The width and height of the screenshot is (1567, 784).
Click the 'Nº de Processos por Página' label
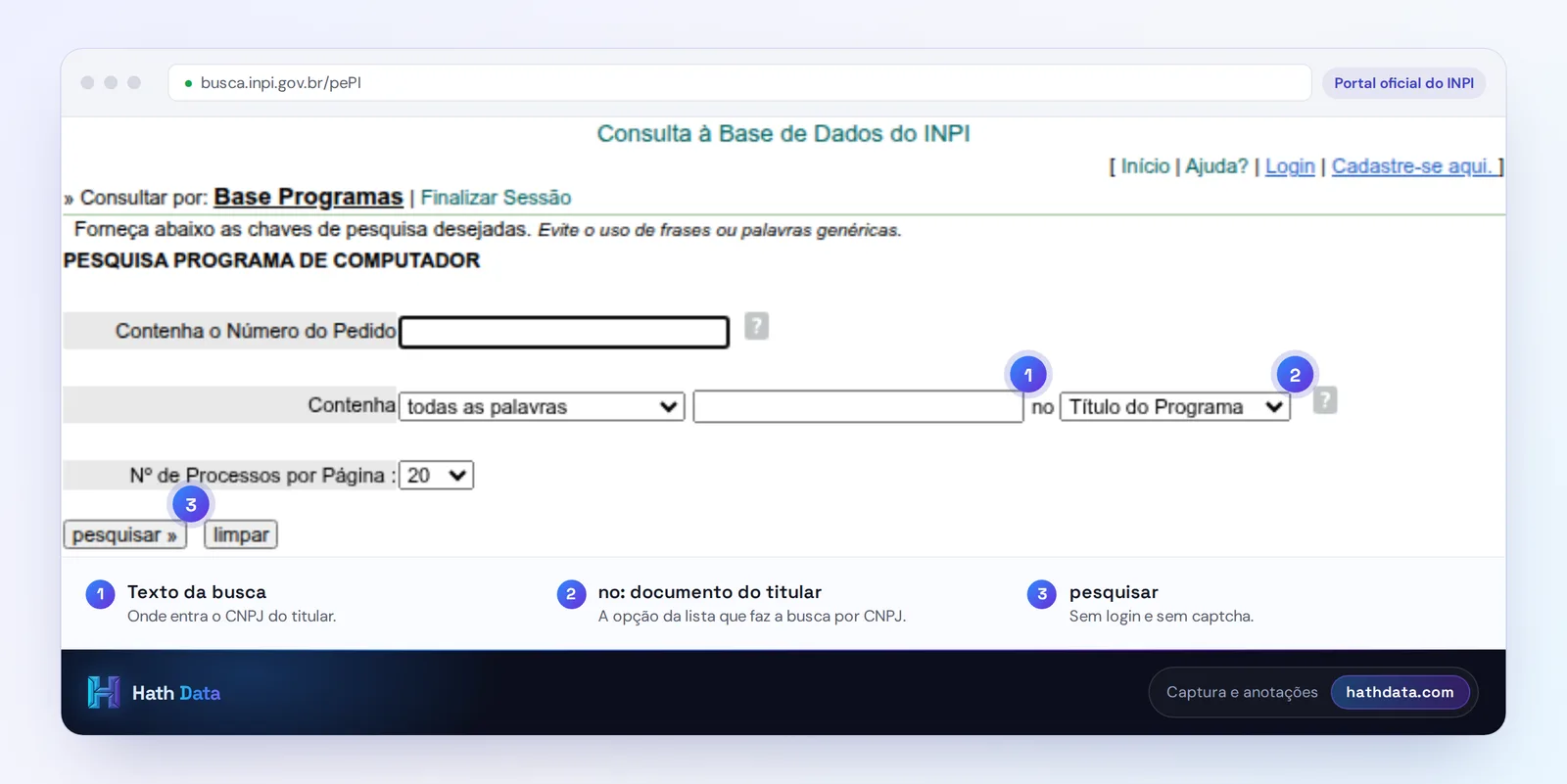click(262, 476)
